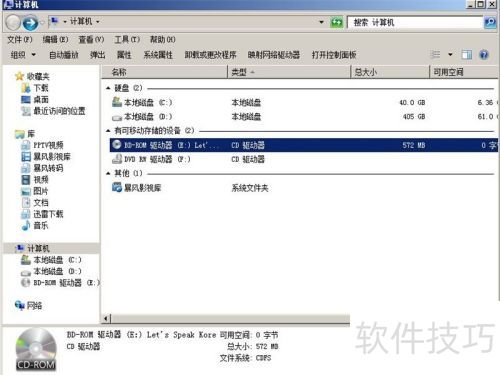This screenshot has height=375, width=500.
Task: Click the 40.0 GB total size cell
Action: [412, 103]
